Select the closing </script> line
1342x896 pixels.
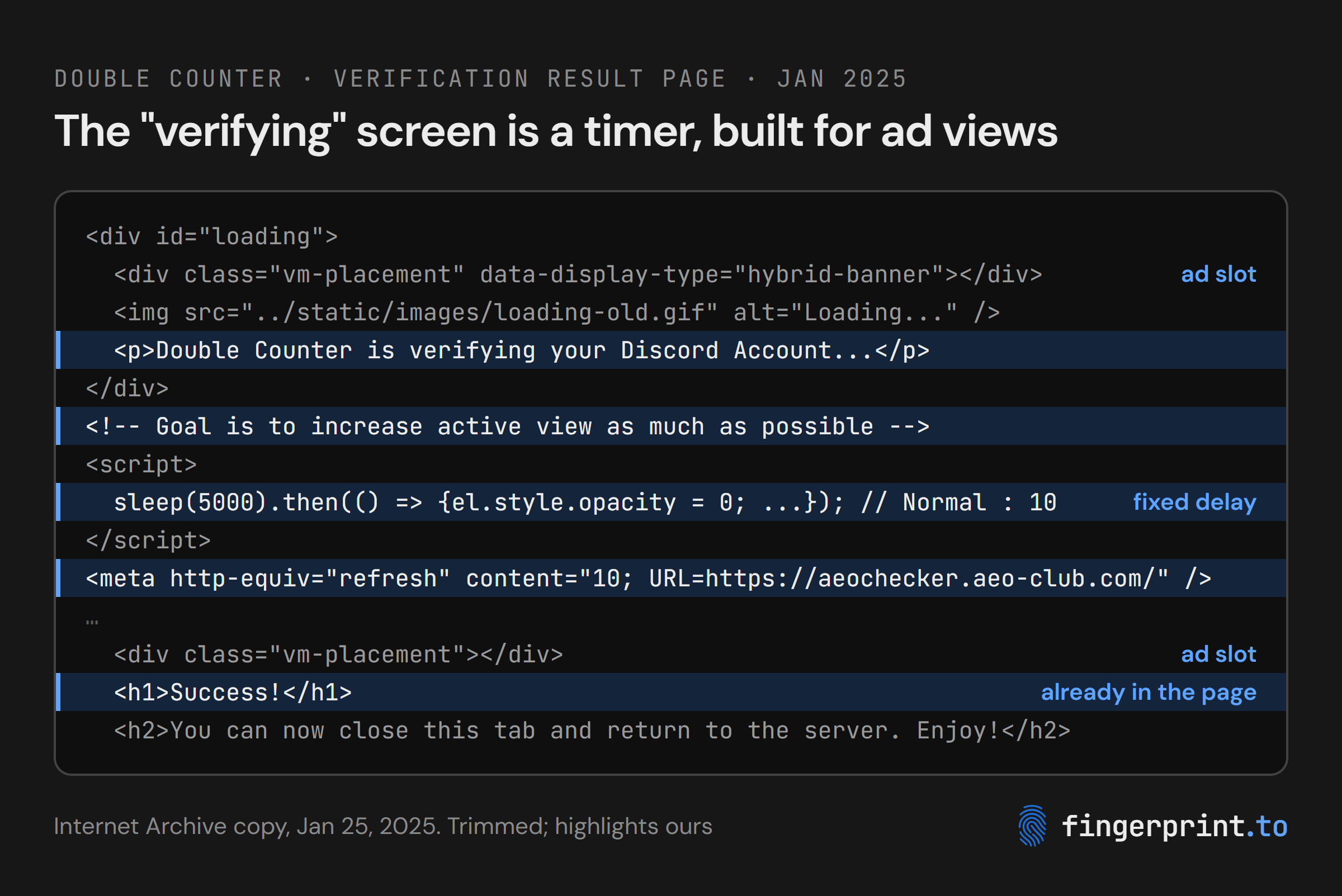(148, 540)
